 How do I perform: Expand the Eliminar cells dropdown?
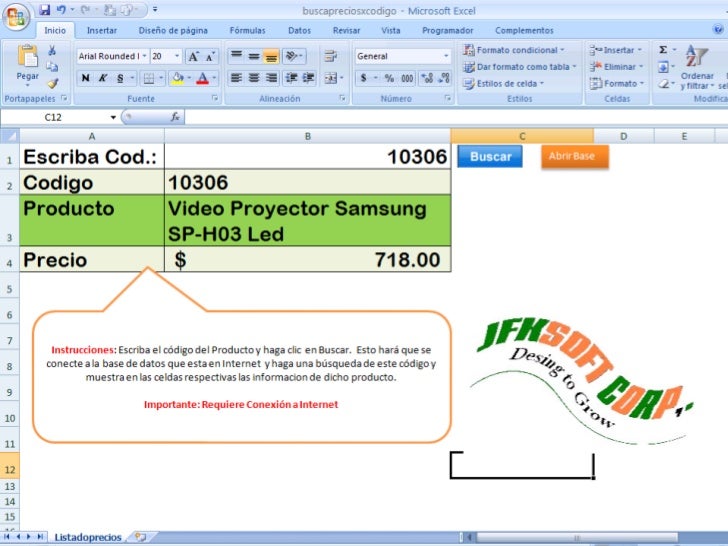click(x=641, y=67)
